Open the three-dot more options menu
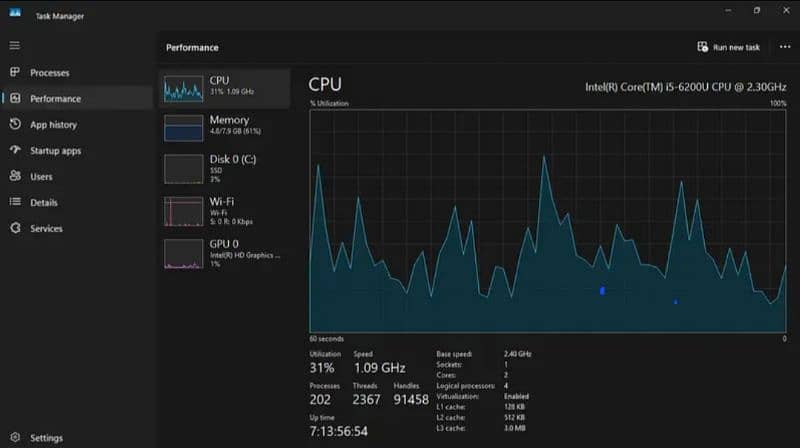Image resolution: width=800 pixels, height=448 pixels. pyautogui.click(x=784, y=47)
